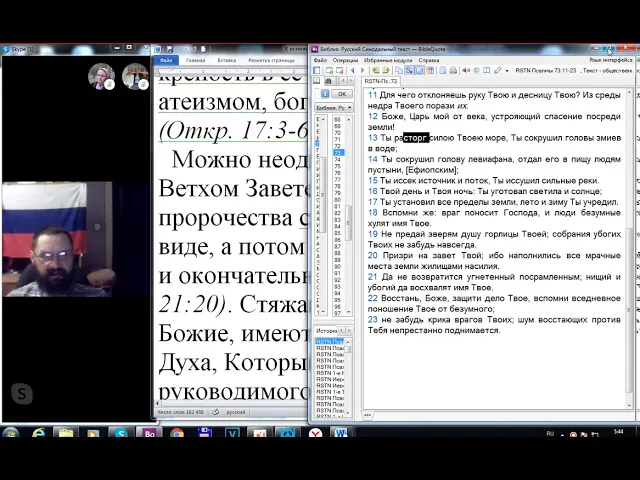The height and width of the screenshot is (480, 640).
Task: Select the open book panel tab icon
Action: coord(317,81)
